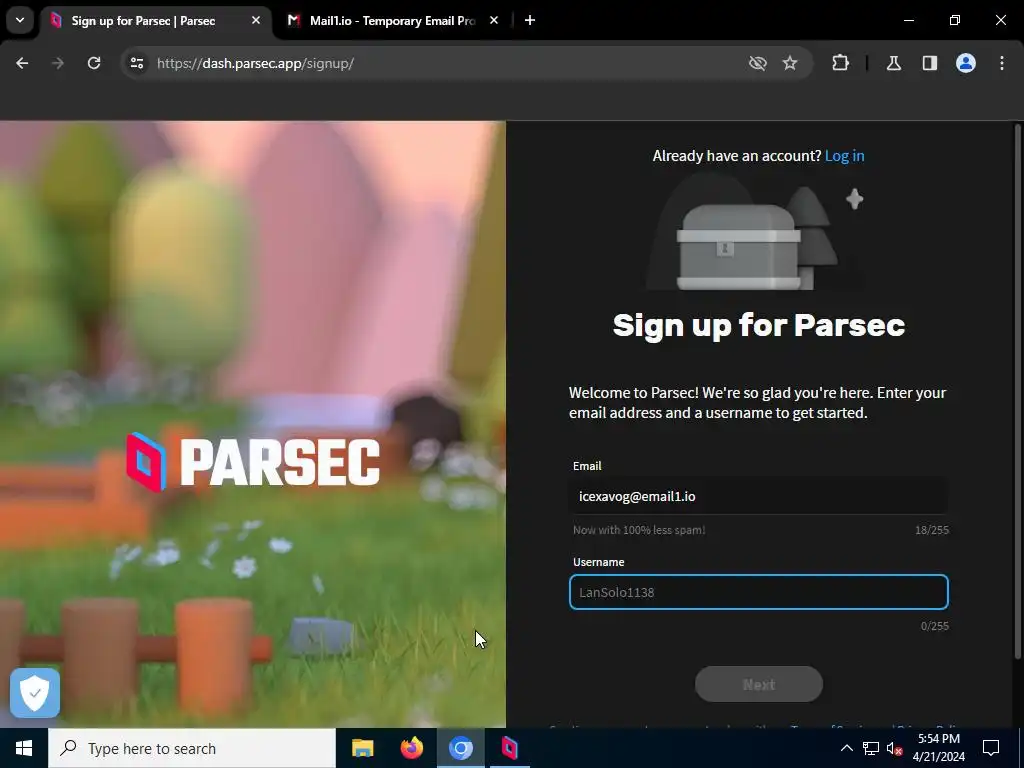Open File Explorer from the taskbar

(362, 748)
